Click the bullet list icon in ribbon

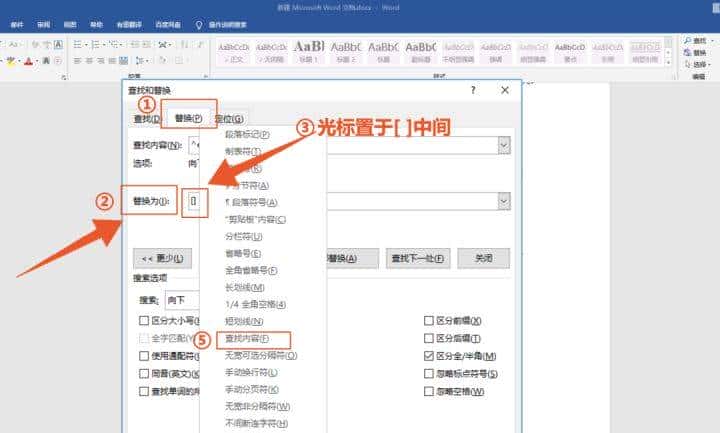click(77, 45)
